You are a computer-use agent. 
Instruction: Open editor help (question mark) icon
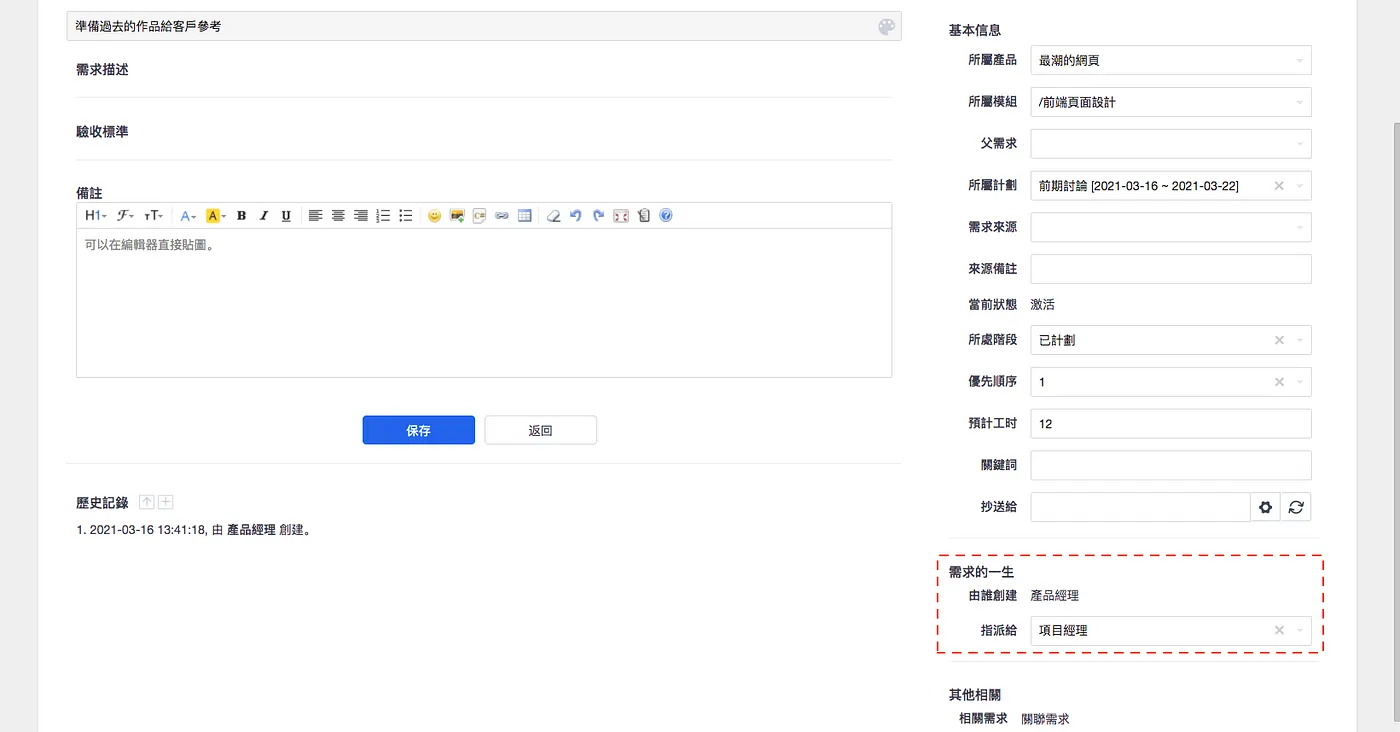click(x=666, y=215)
